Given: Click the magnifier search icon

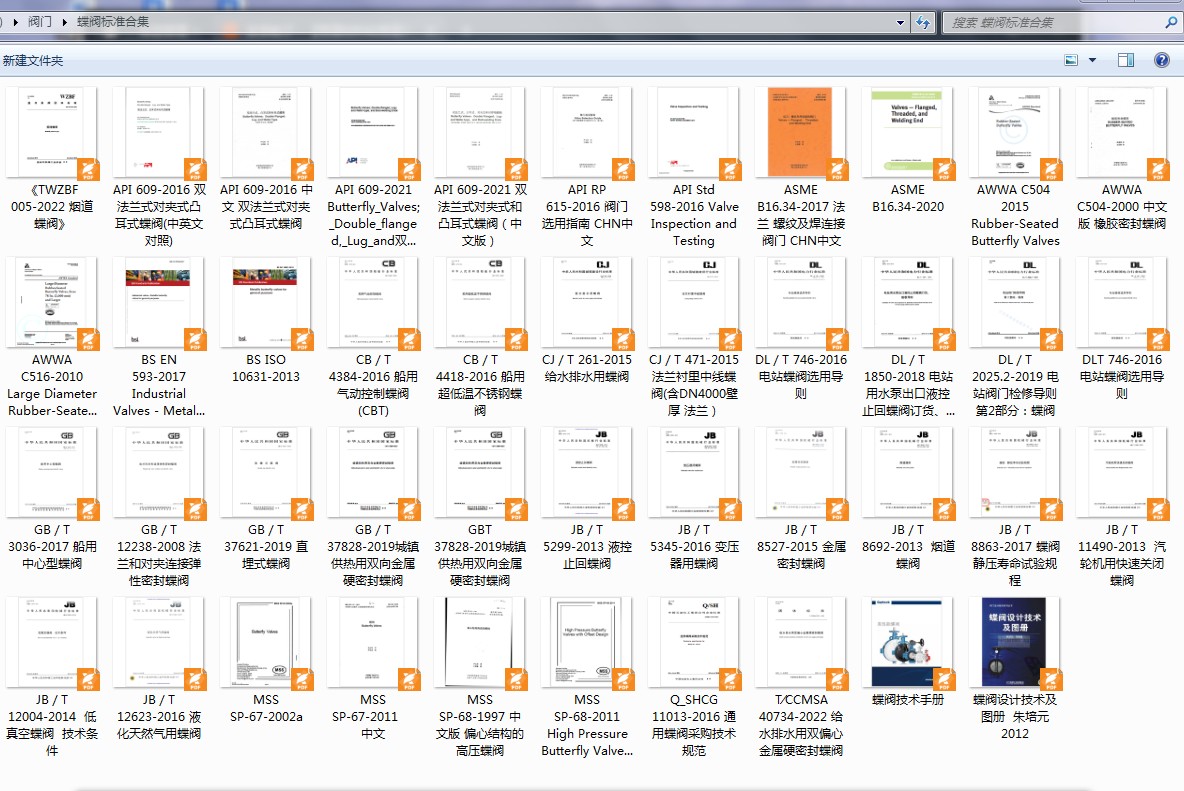Looking at the screenshot, I should click(x=1171, y=23).
